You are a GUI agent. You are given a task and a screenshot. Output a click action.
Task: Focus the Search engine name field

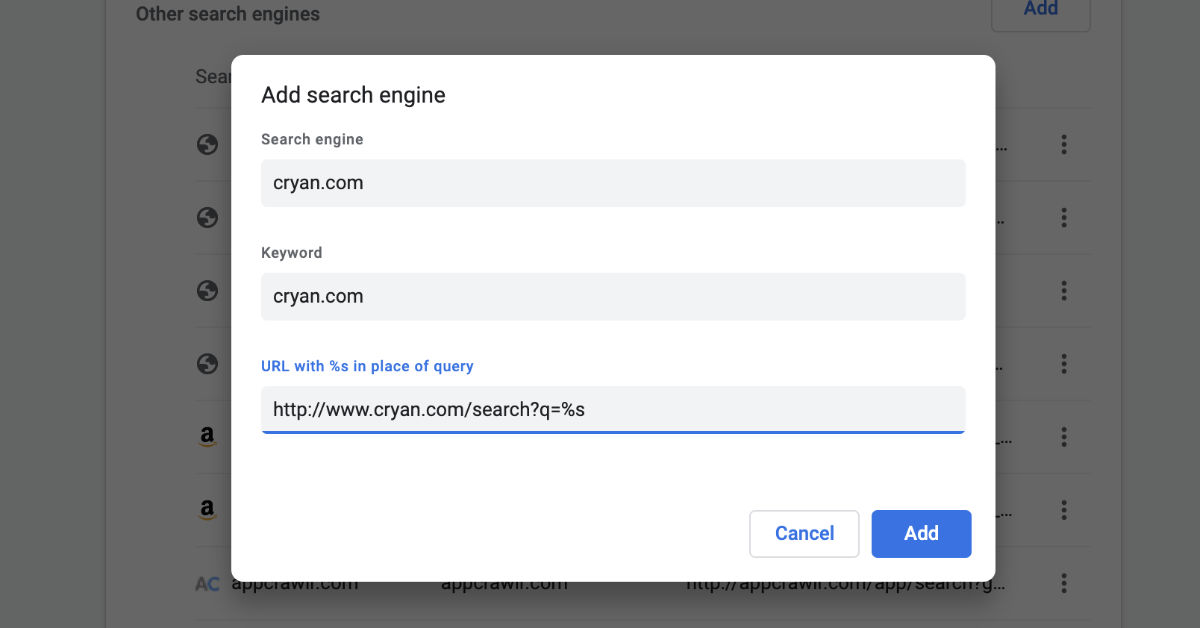pyautogui.click(x=613, y=183)
